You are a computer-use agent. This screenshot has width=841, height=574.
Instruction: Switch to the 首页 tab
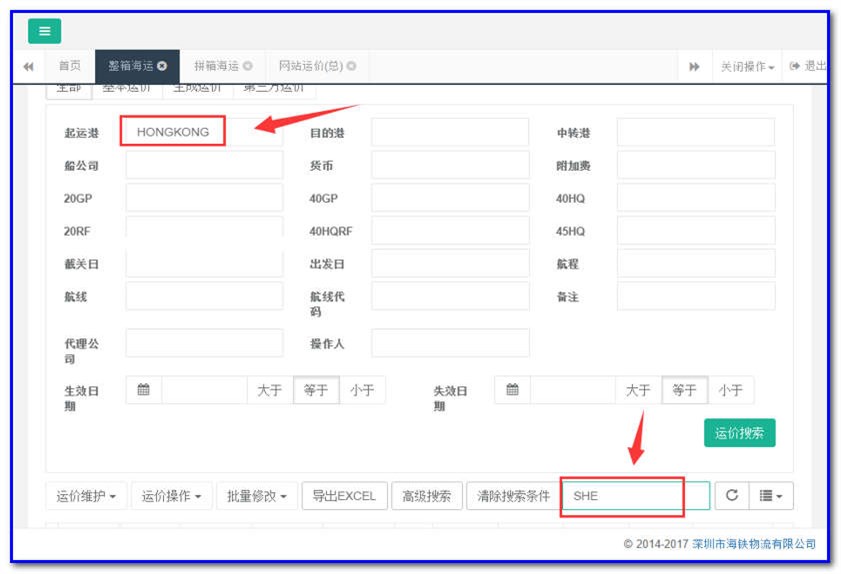(70, 66)
